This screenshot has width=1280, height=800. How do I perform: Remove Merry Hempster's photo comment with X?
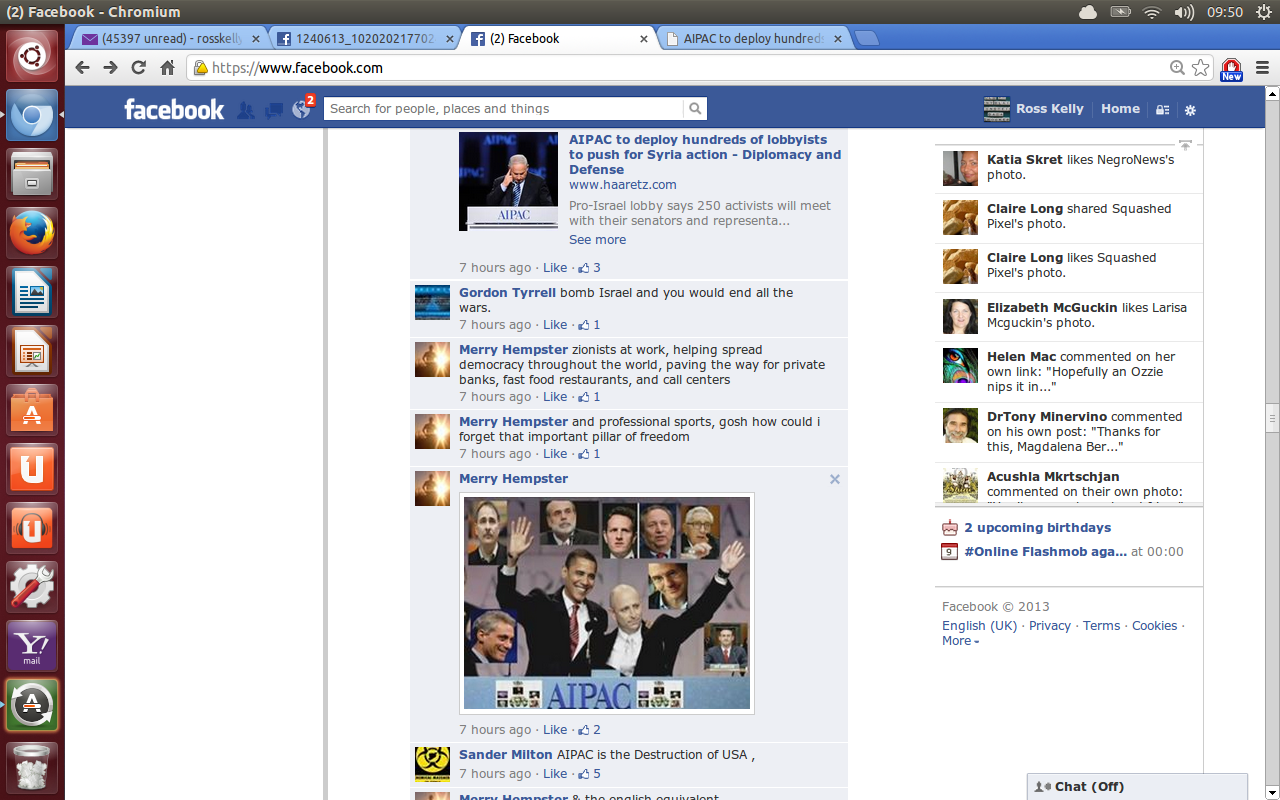tap(835, 479)
